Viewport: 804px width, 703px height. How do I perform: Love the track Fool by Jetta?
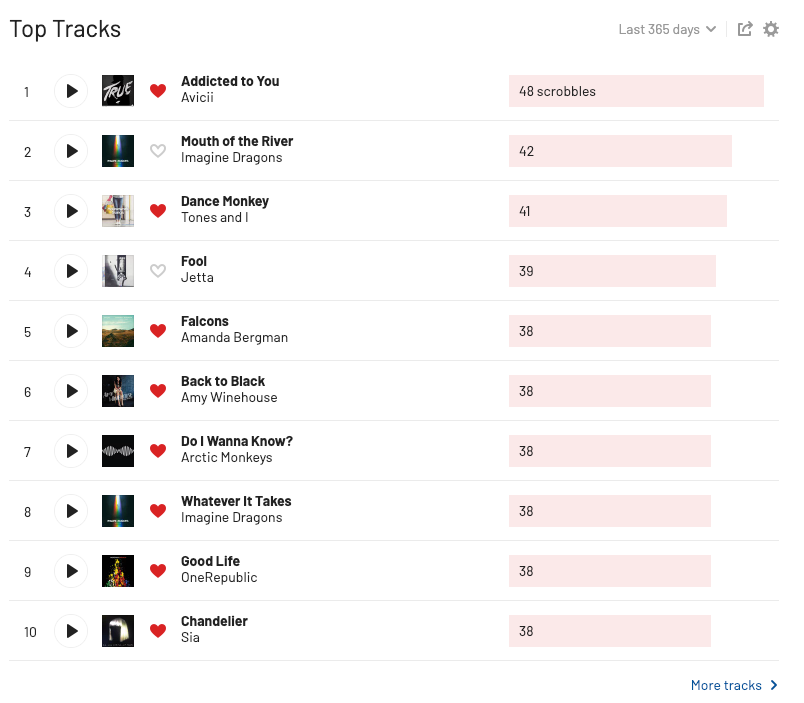[157, 271]
